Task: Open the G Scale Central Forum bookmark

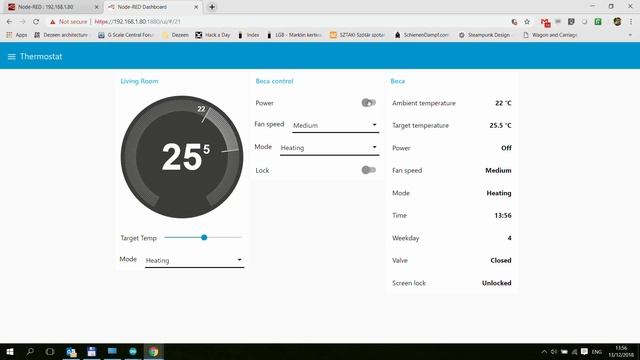Action: (126, 35)
